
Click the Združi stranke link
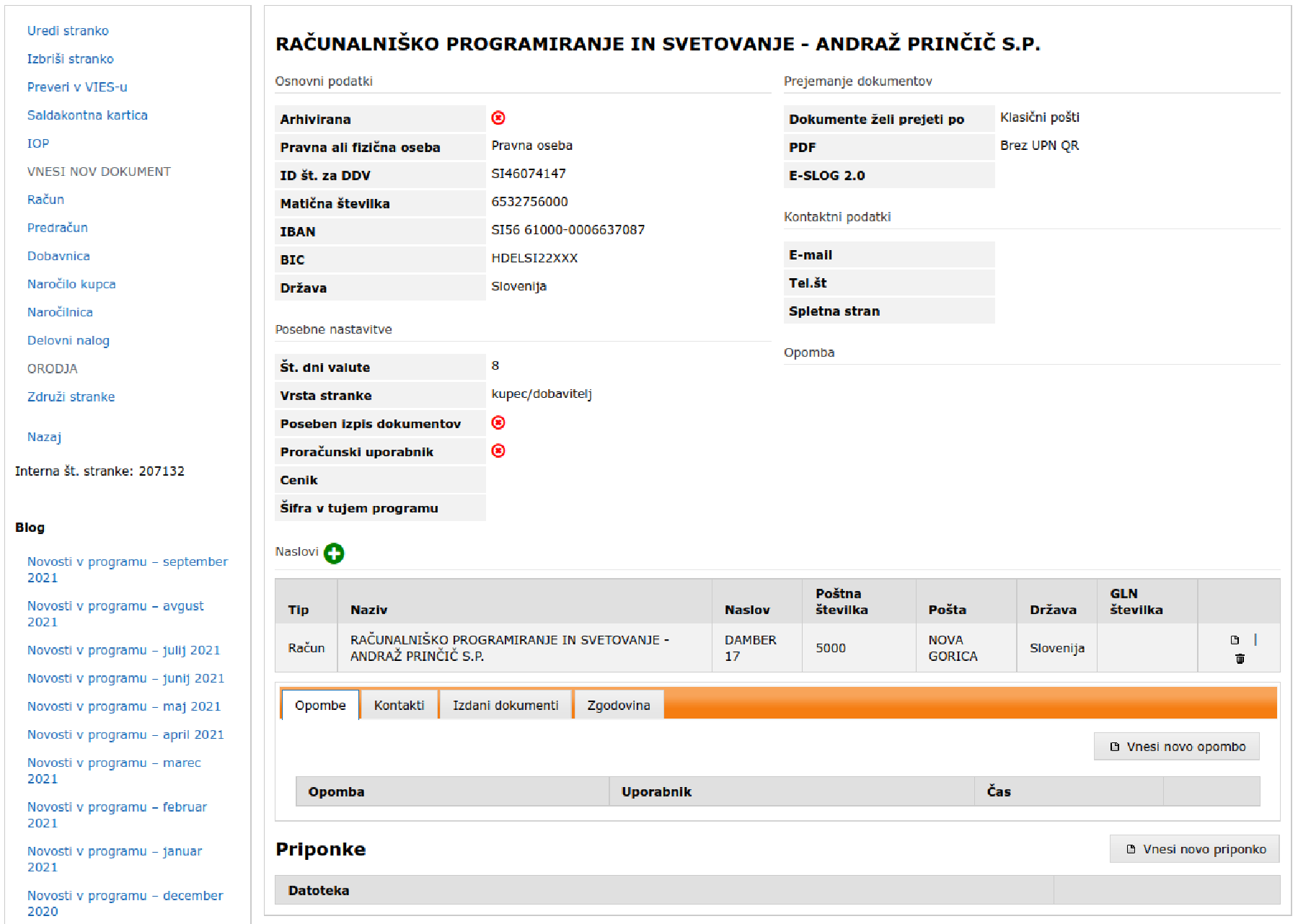pos(71,397)
